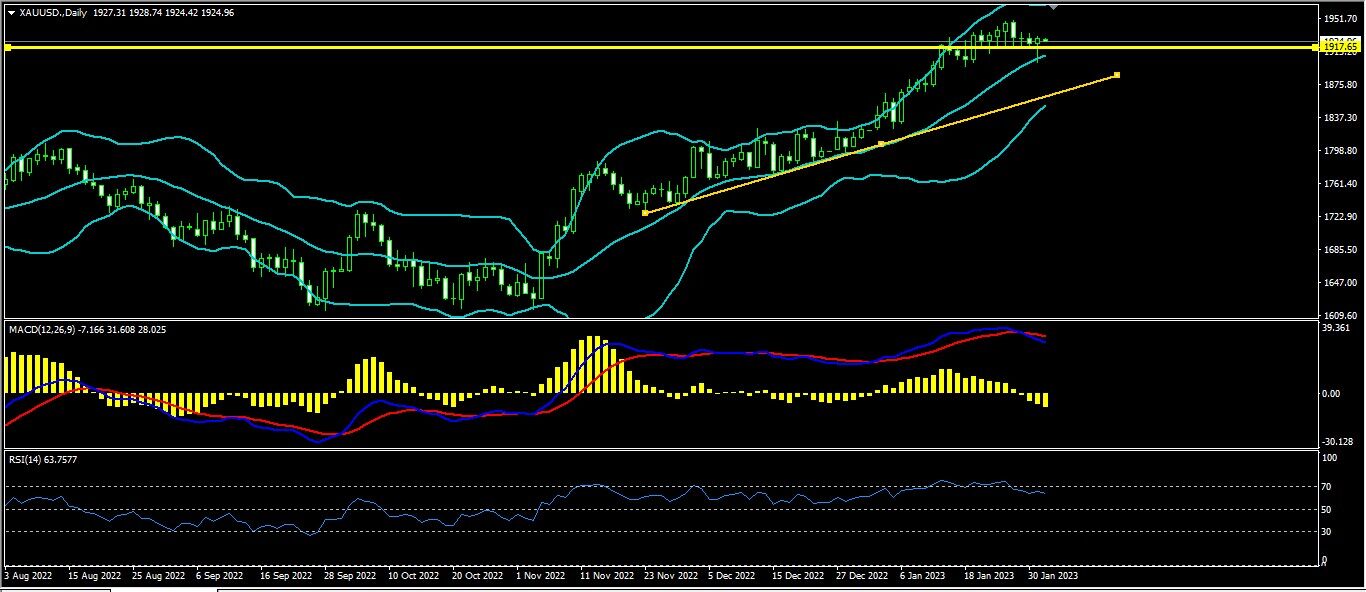Click the gray chart shift triangle marker
This screenshot has width=1366, height=592.
1053,6
